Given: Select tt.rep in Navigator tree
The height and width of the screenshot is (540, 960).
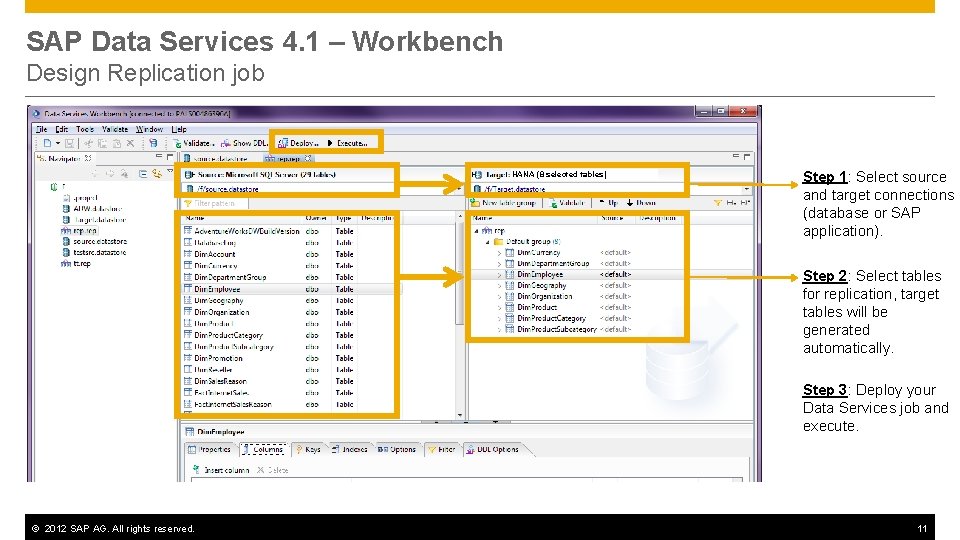Looking at the screenshot, I should click(x=76, y=263).
